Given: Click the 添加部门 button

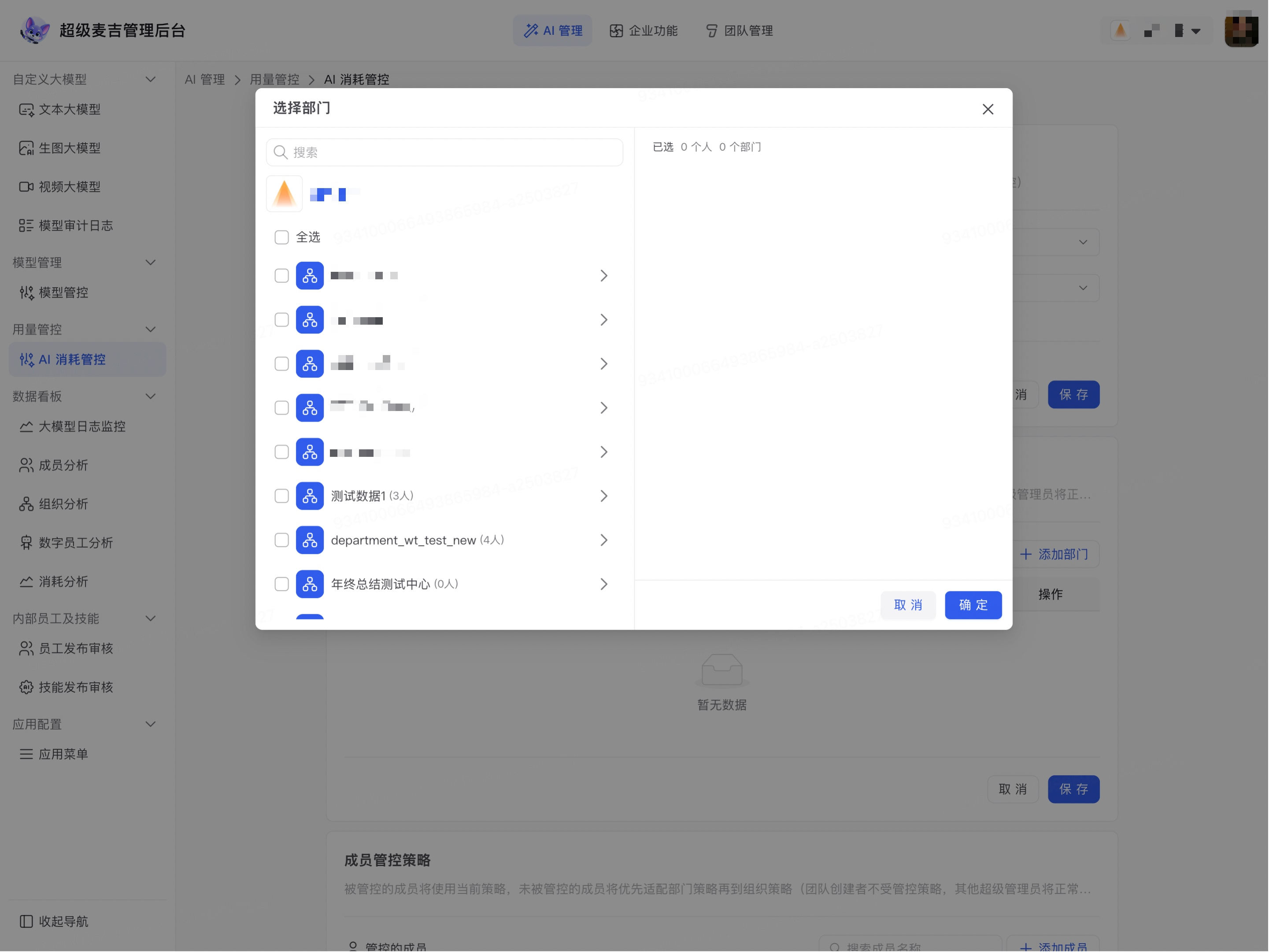Looking at the screenshot, I should (x=1054, y=554).
